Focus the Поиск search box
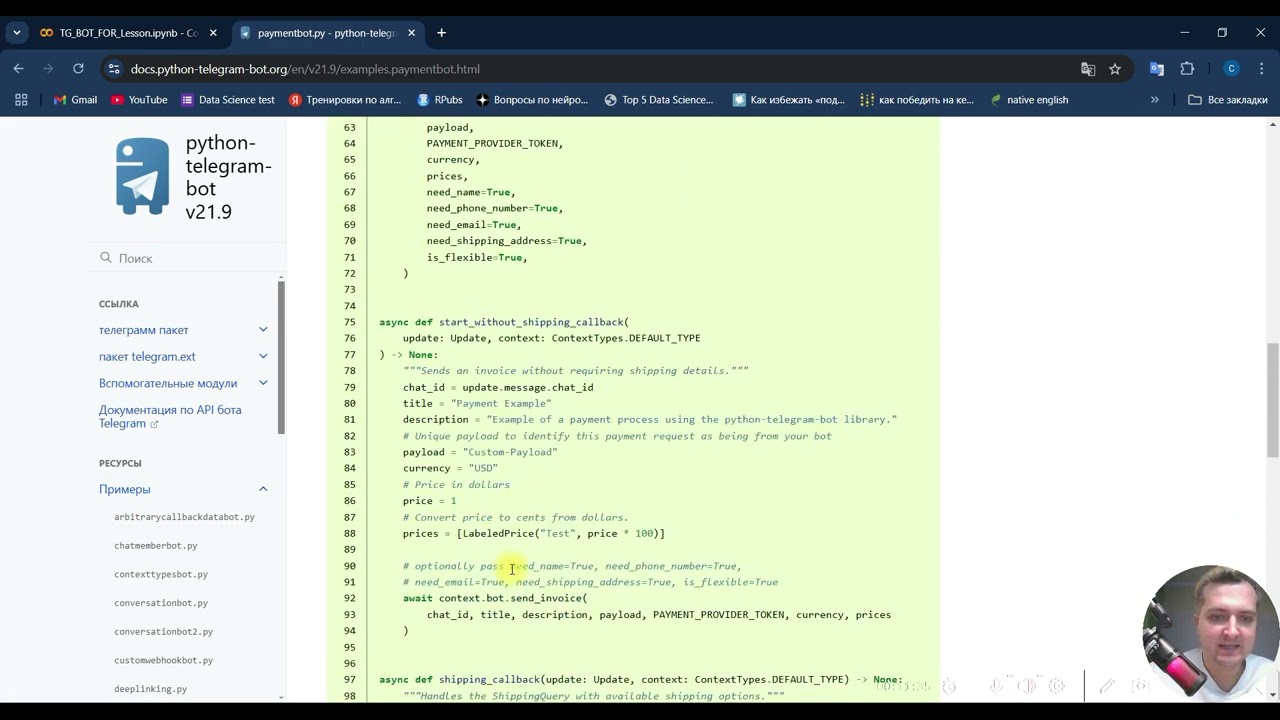 (186, 258)
